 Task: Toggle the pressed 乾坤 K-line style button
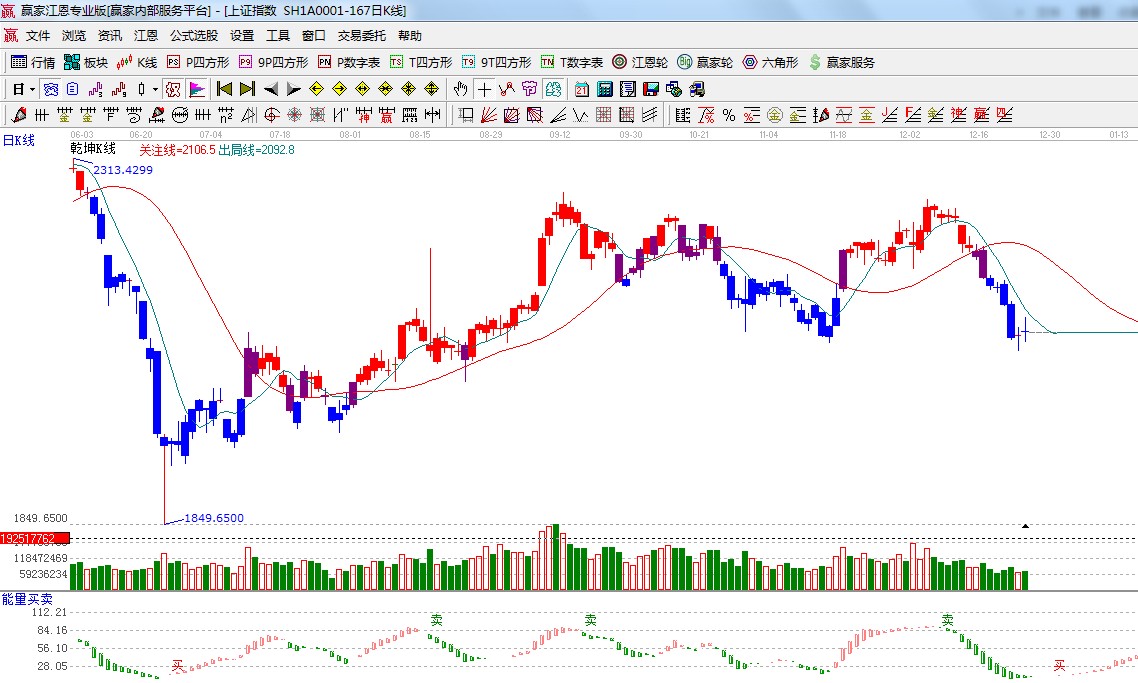tap(50, 89)
